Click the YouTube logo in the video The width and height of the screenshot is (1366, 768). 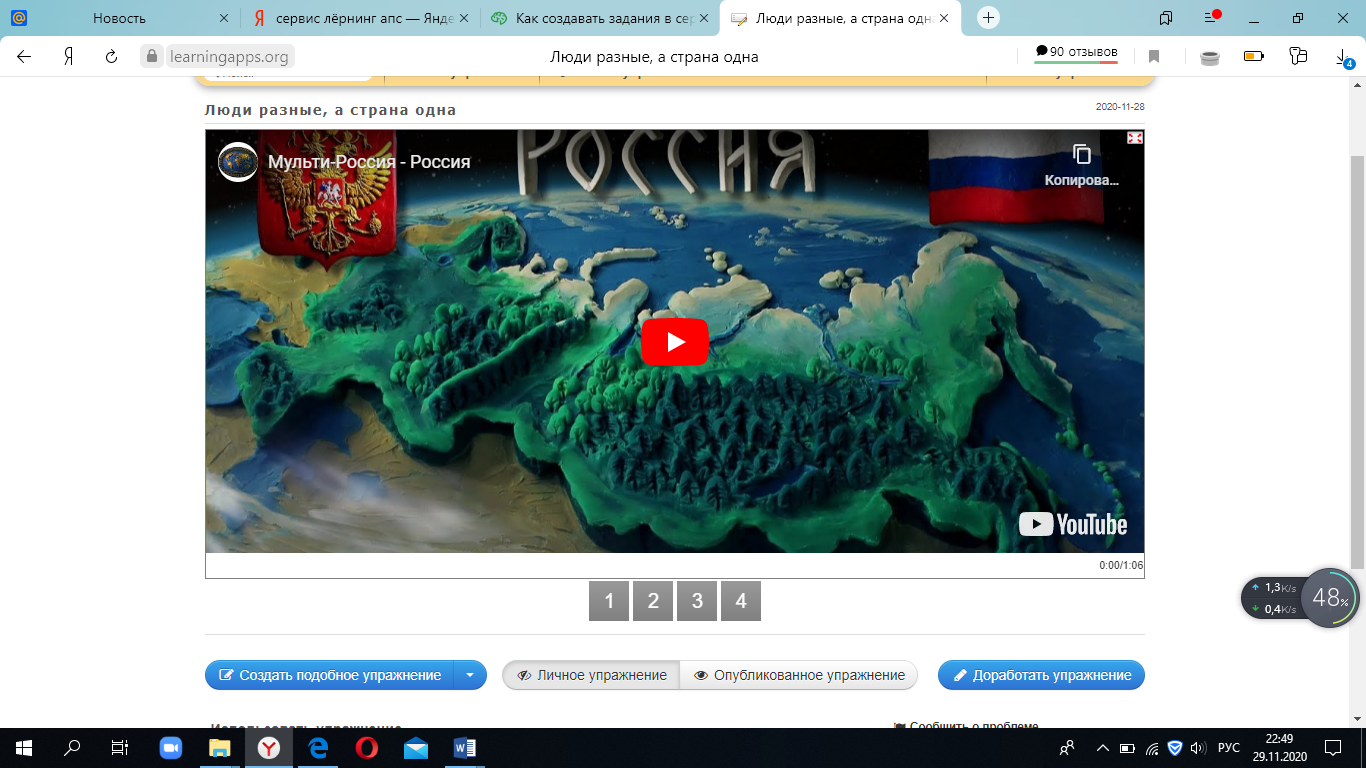(x=1072, y=525)
